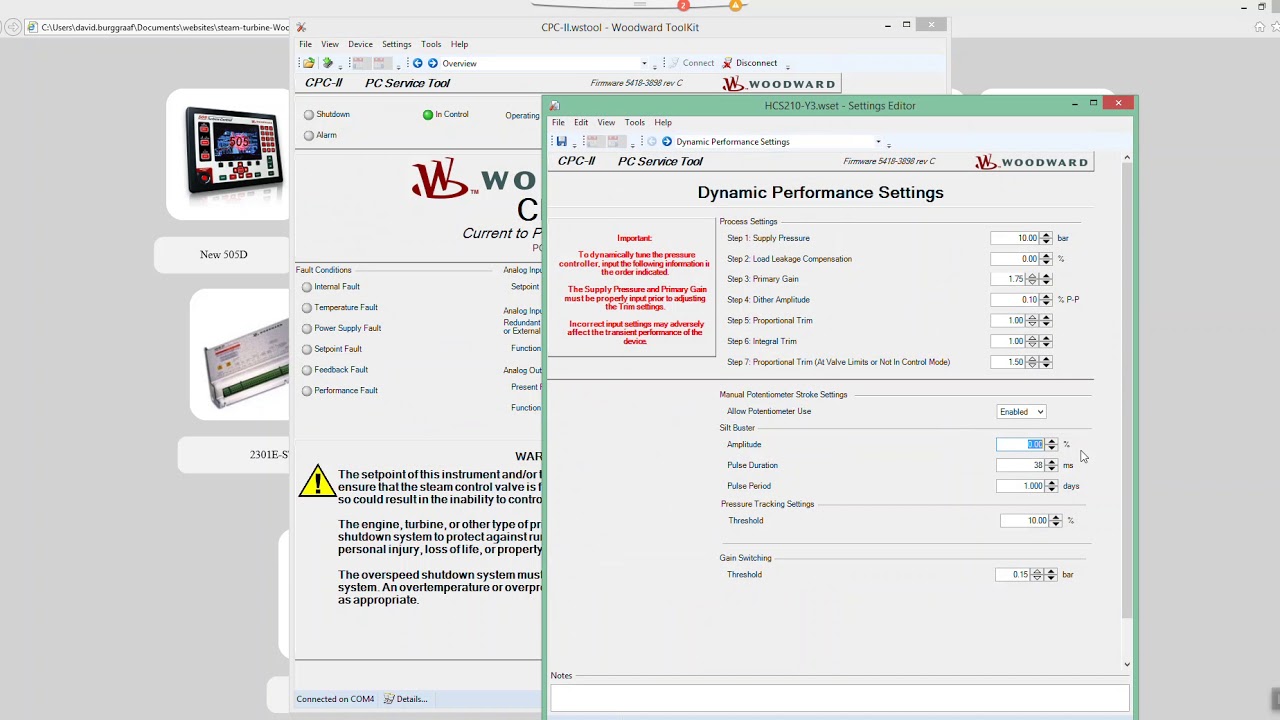This screenshot has height=720, width=1280.
Task: Click Settings Editor greyed back navigation arrow
Action: 652,142
